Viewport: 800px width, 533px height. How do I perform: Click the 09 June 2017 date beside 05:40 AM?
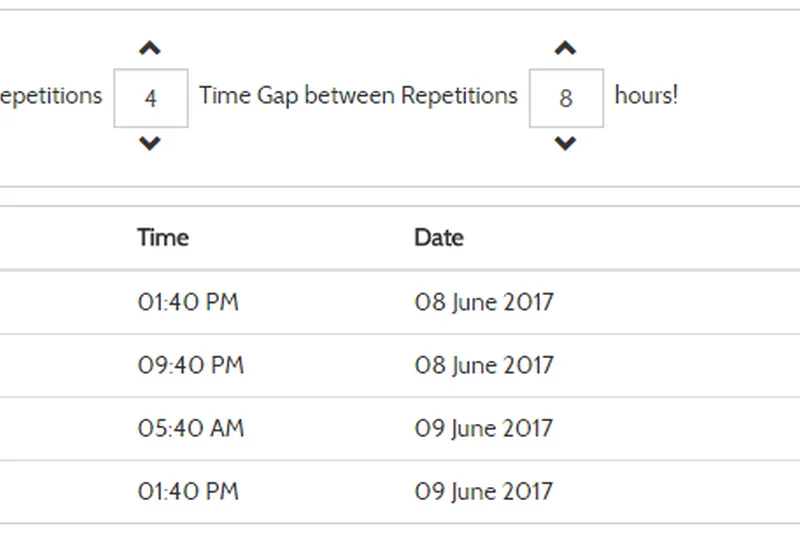coord(484,429)
